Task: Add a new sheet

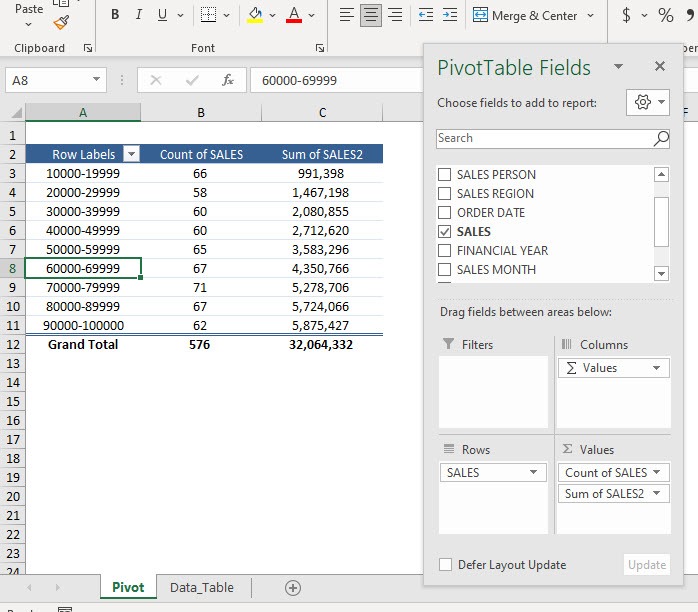Action: coord(292,588)
